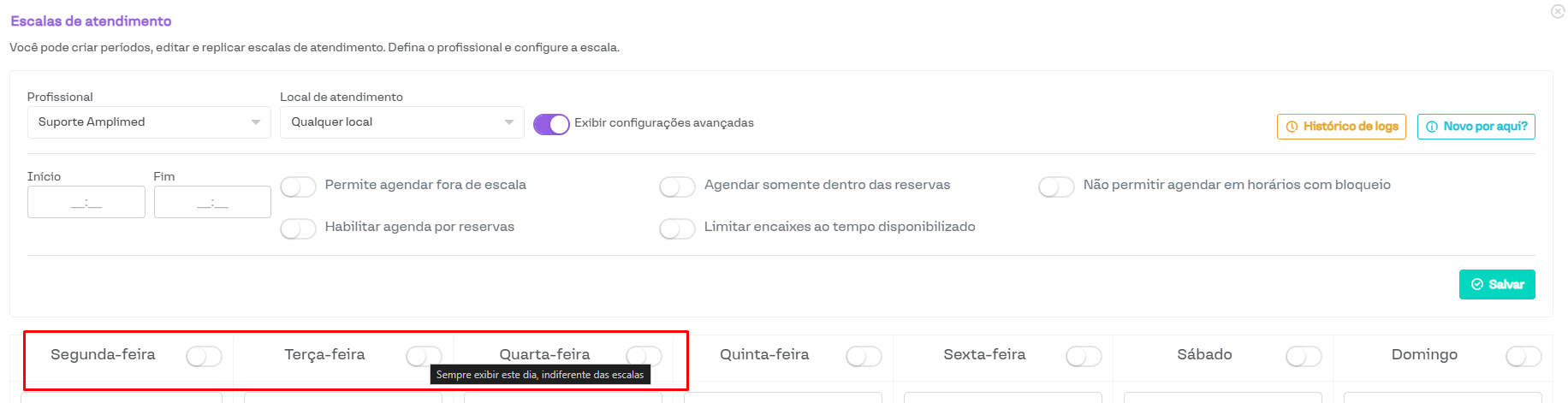The width and height of the screenshot is (1568, 403).
Task: Enable Limitar encaixes ao tempo disponibilizado
Action: (x=677, y=228)
